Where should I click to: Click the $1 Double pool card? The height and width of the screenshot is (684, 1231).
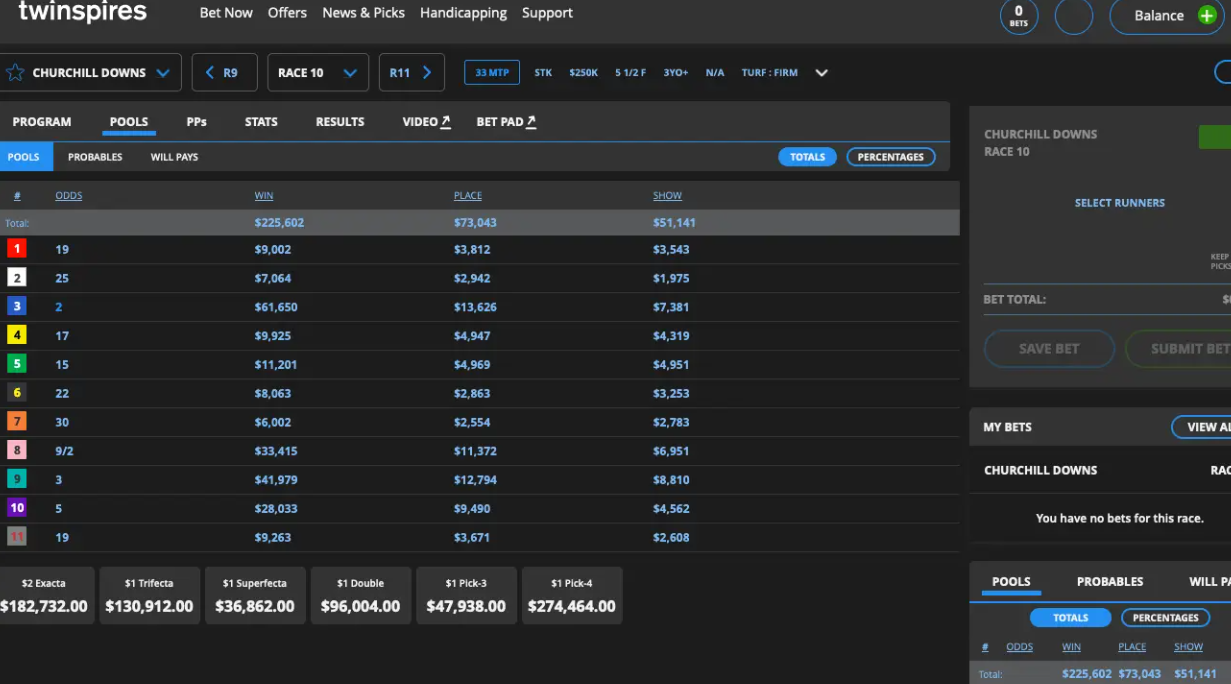click(361, 596)
